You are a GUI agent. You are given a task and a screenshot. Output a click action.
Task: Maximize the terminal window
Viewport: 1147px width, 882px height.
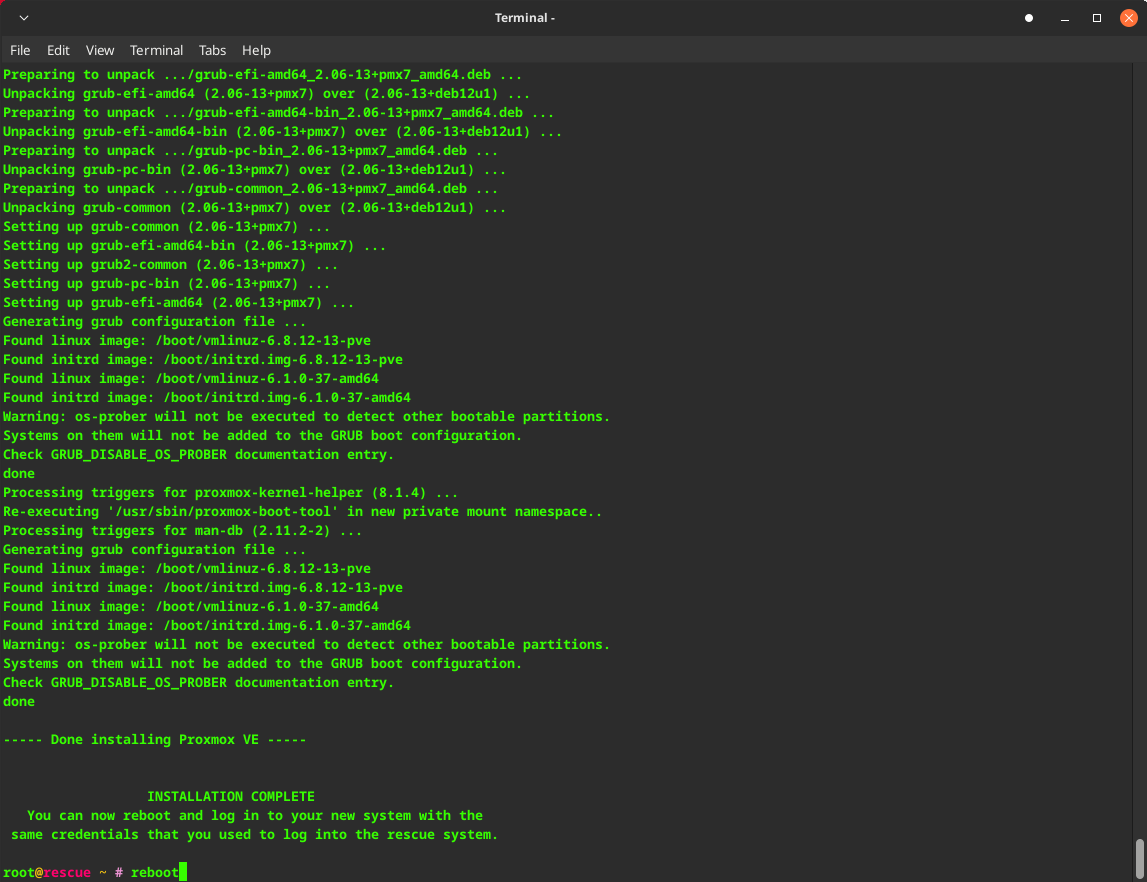pyautogui.click(x=1096, y=18)
